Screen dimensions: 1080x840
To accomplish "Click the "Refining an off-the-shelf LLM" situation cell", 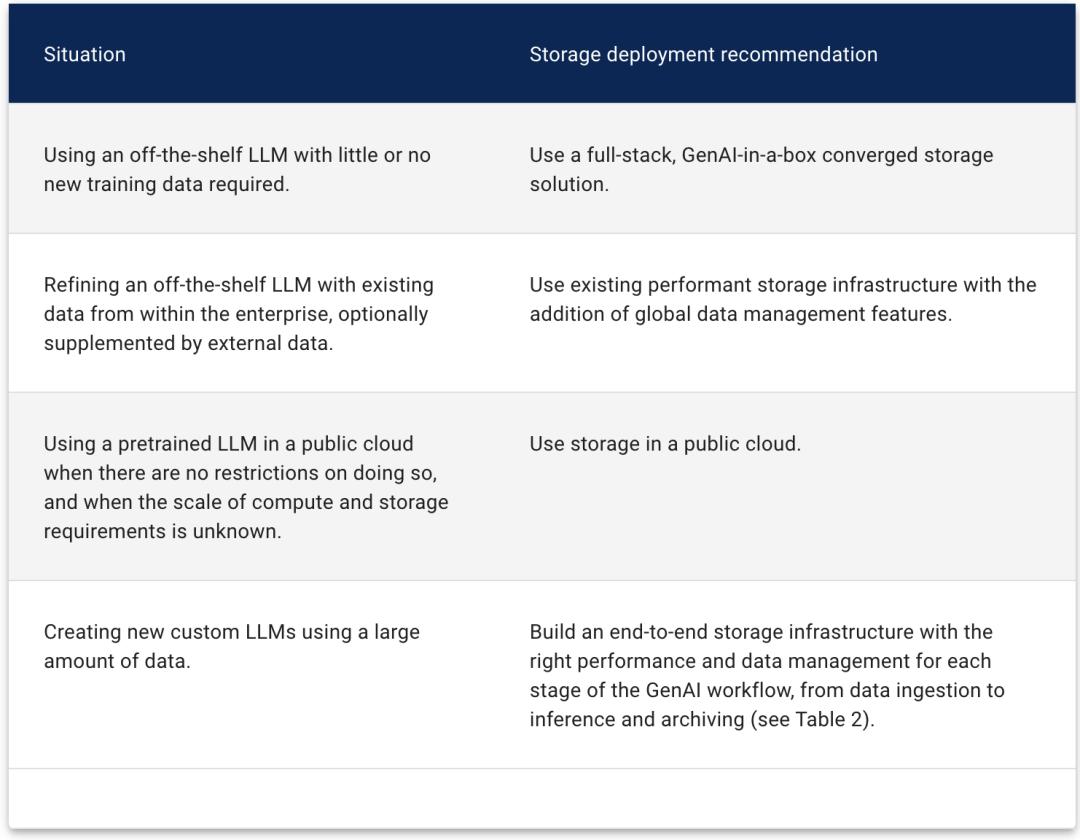I will pos(238,313).
